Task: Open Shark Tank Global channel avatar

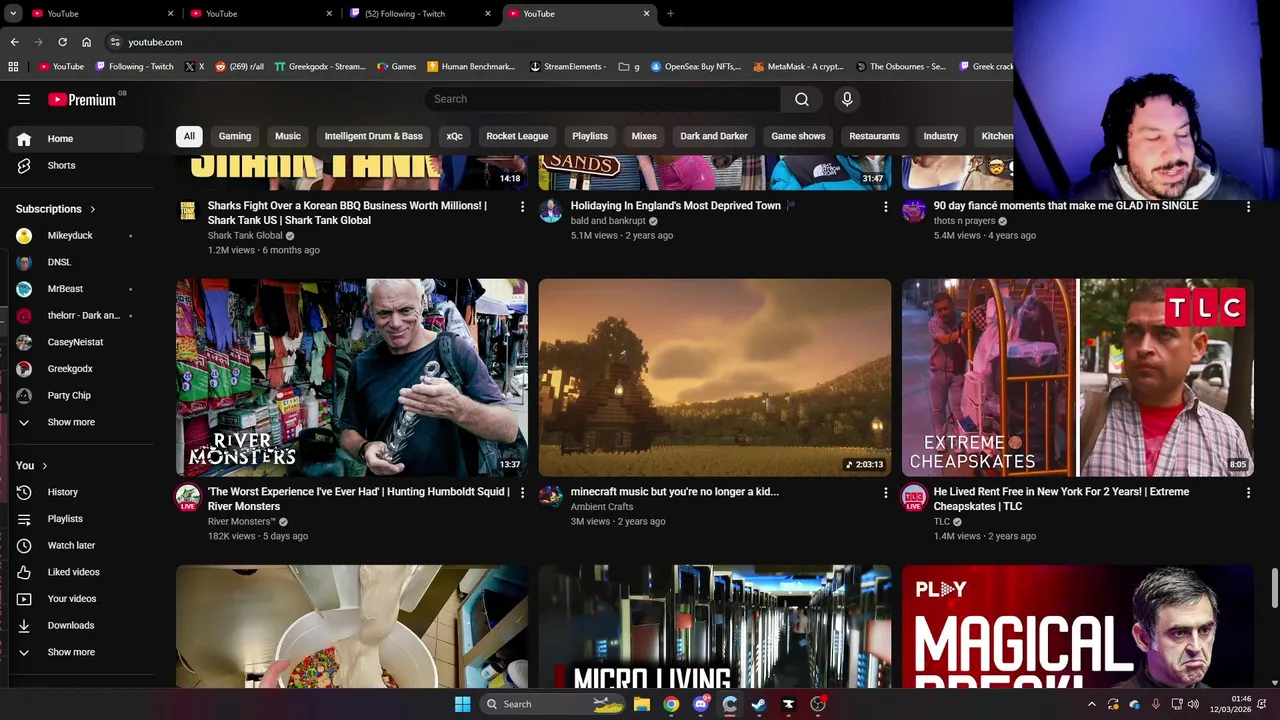Action: (188, 210)
